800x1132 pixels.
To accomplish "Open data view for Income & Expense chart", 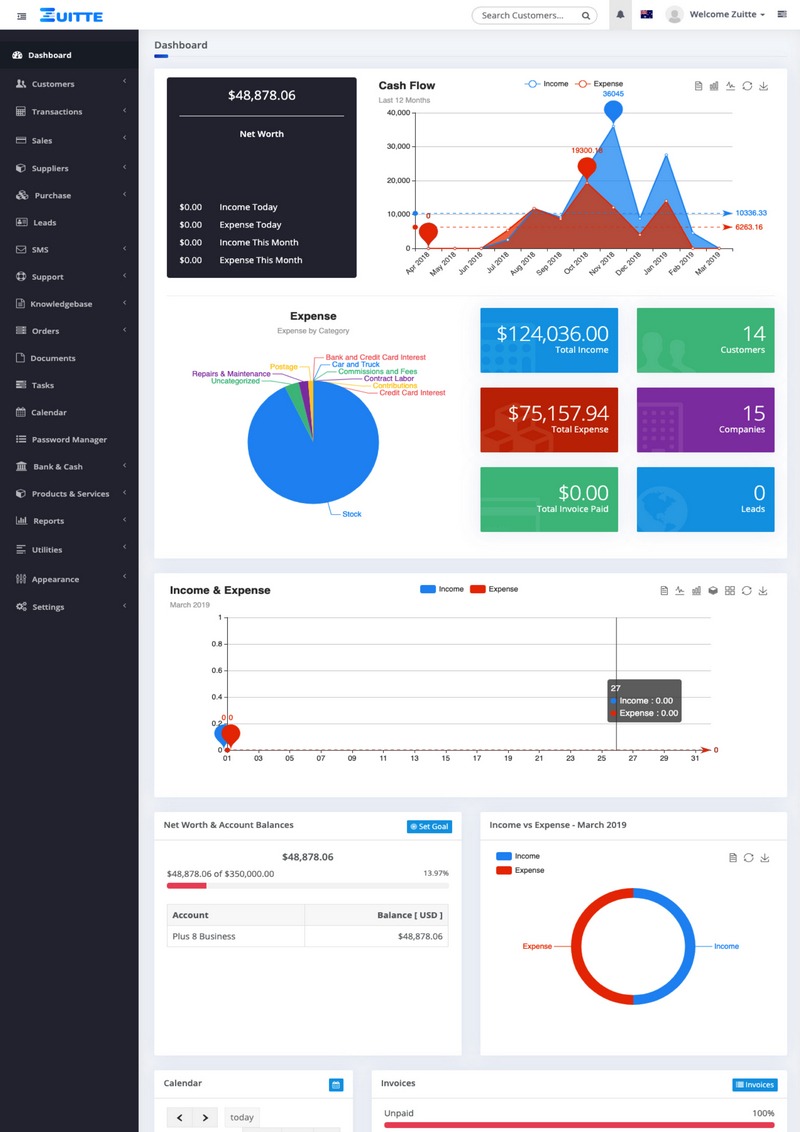I will [x=664, y=591].
